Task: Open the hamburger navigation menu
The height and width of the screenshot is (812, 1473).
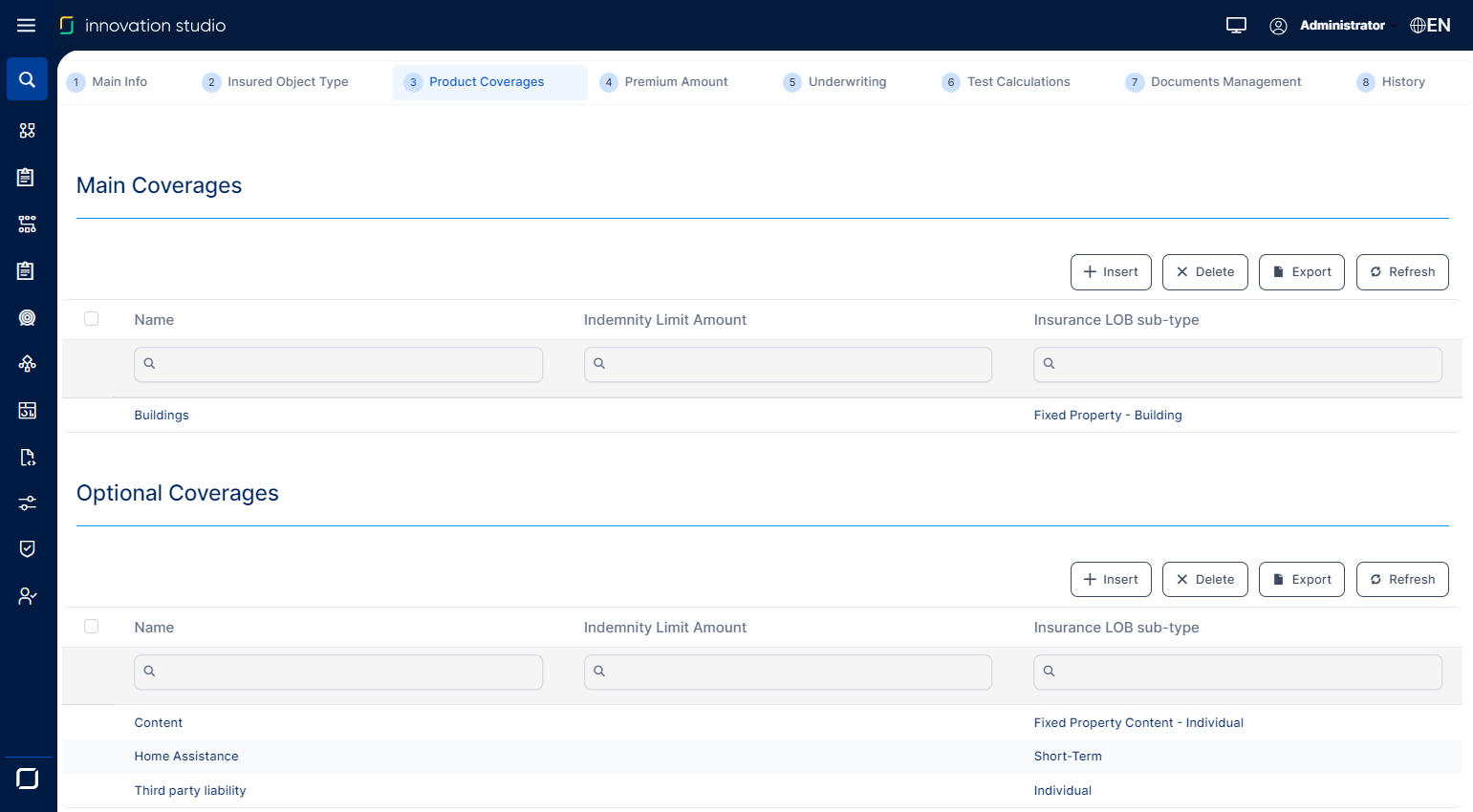Action: (26, 26)
